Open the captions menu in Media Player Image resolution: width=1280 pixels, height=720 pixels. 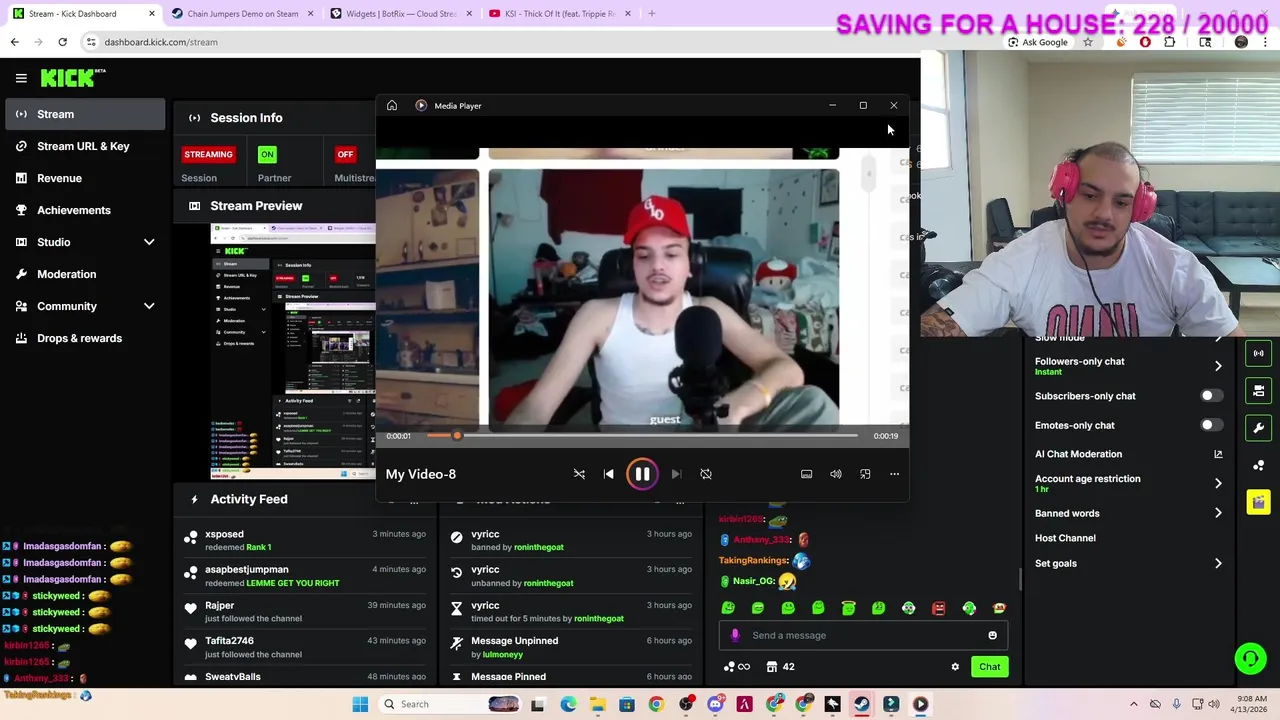click(x=806, y=474)
